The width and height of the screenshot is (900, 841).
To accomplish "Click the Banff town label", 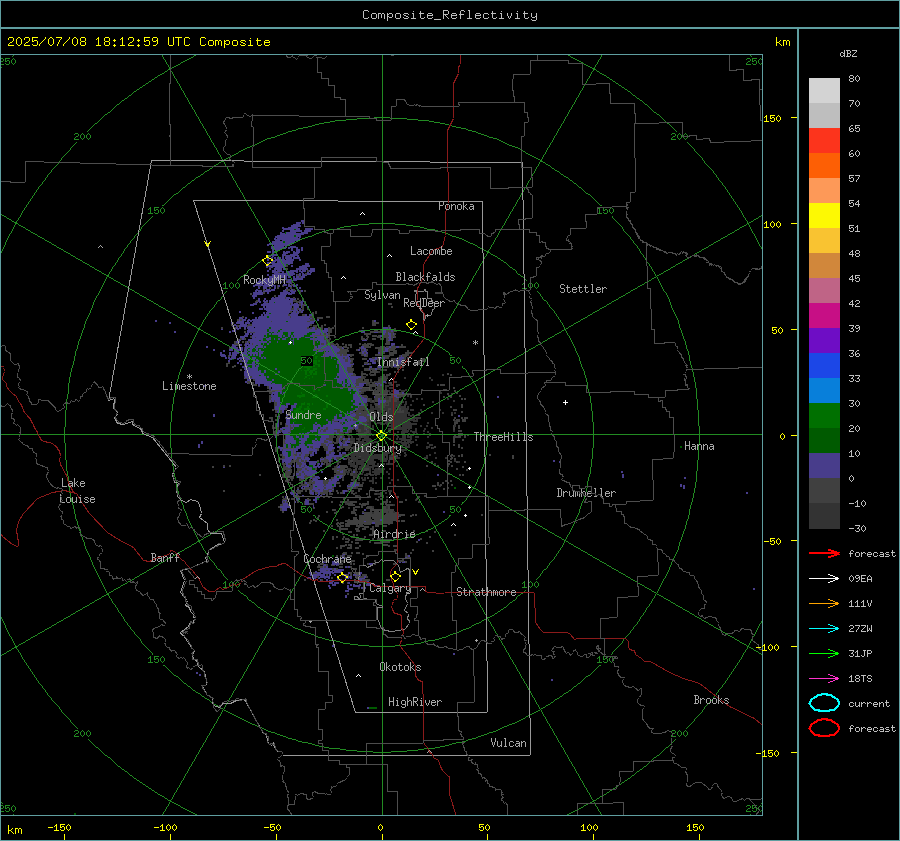I will (x=165, y=558).
